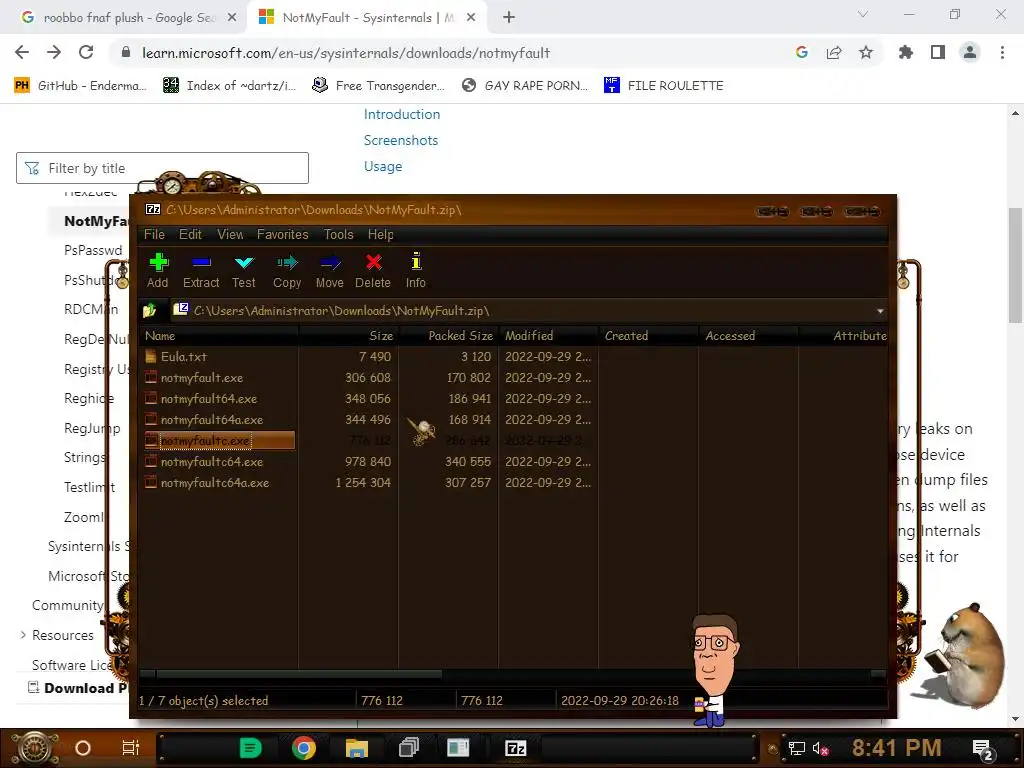Open the File menu in 7-Zip
This screenshot has width=1024, height=768.
coord(154,234)
